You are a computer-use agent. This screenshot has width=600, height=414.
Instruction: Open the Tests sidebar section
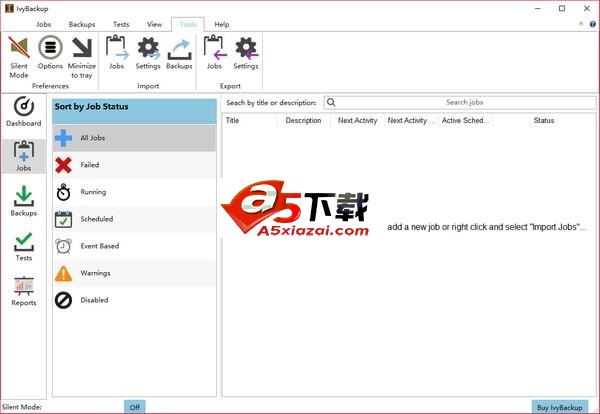coord(24,246)
